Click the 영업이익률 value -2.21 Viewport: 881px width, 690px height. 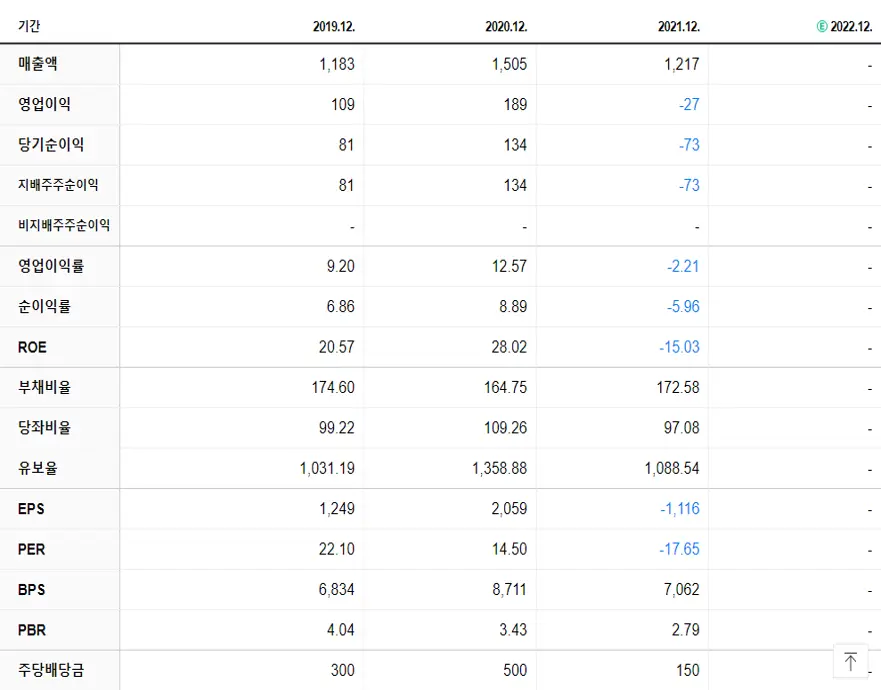coord(683,266)
